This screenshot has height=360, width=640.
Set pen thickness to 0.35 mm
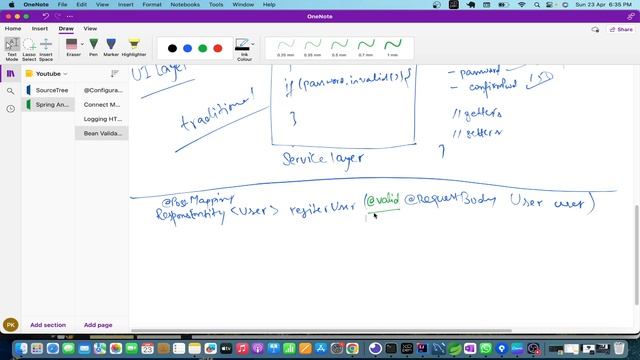click(313, 48)
